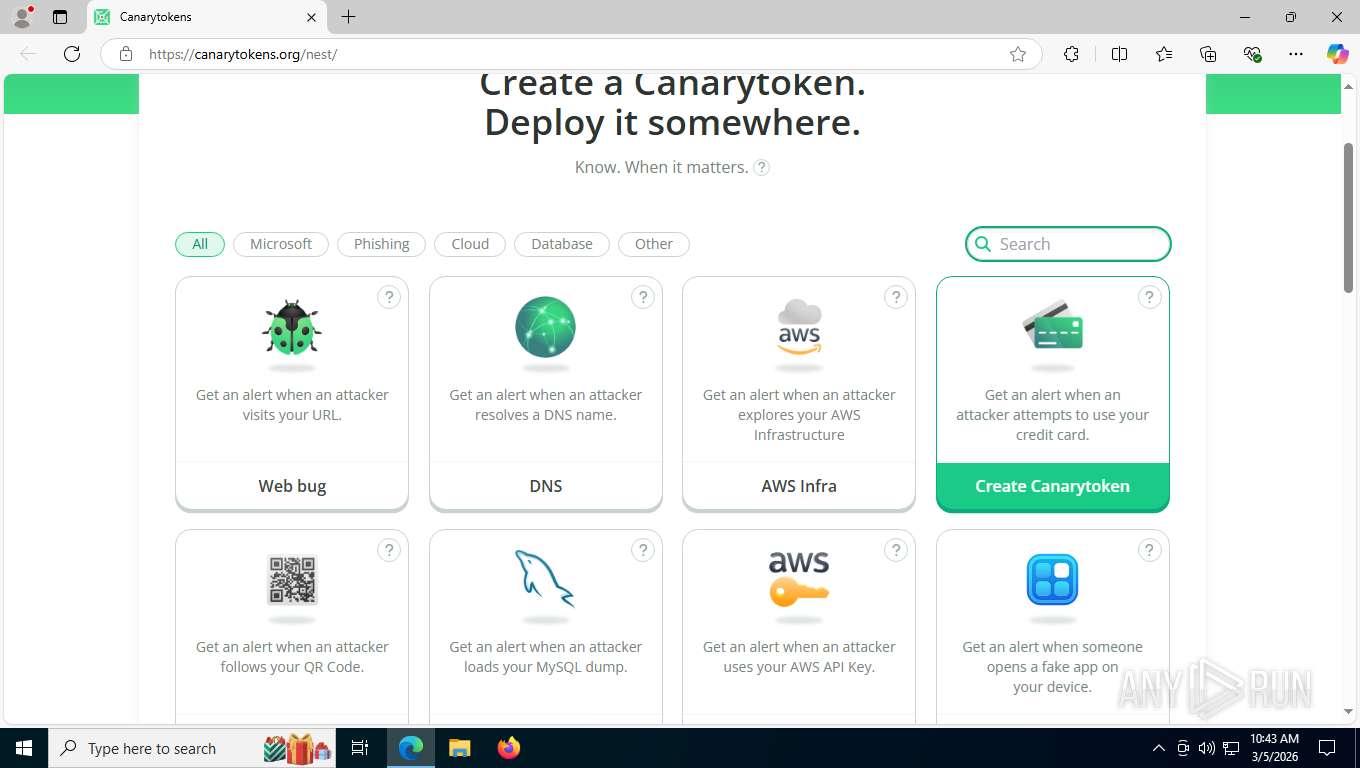Open a new browser tab
The height and width of the screenshot is (768, 1360).
[348, 17]
